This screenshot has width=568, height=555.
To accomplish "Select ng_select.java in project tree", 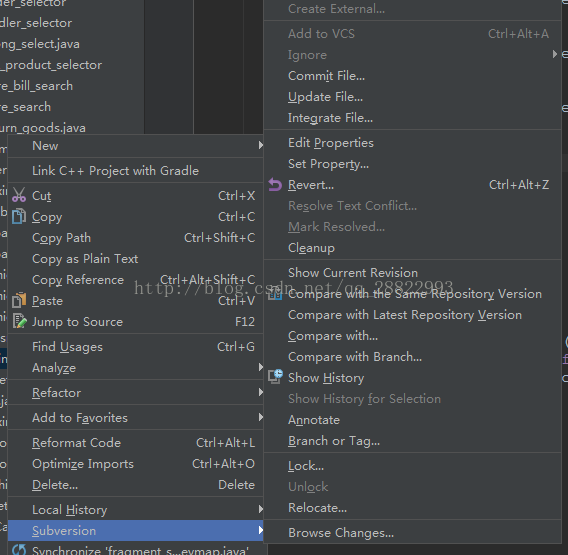I will (40, 44).
